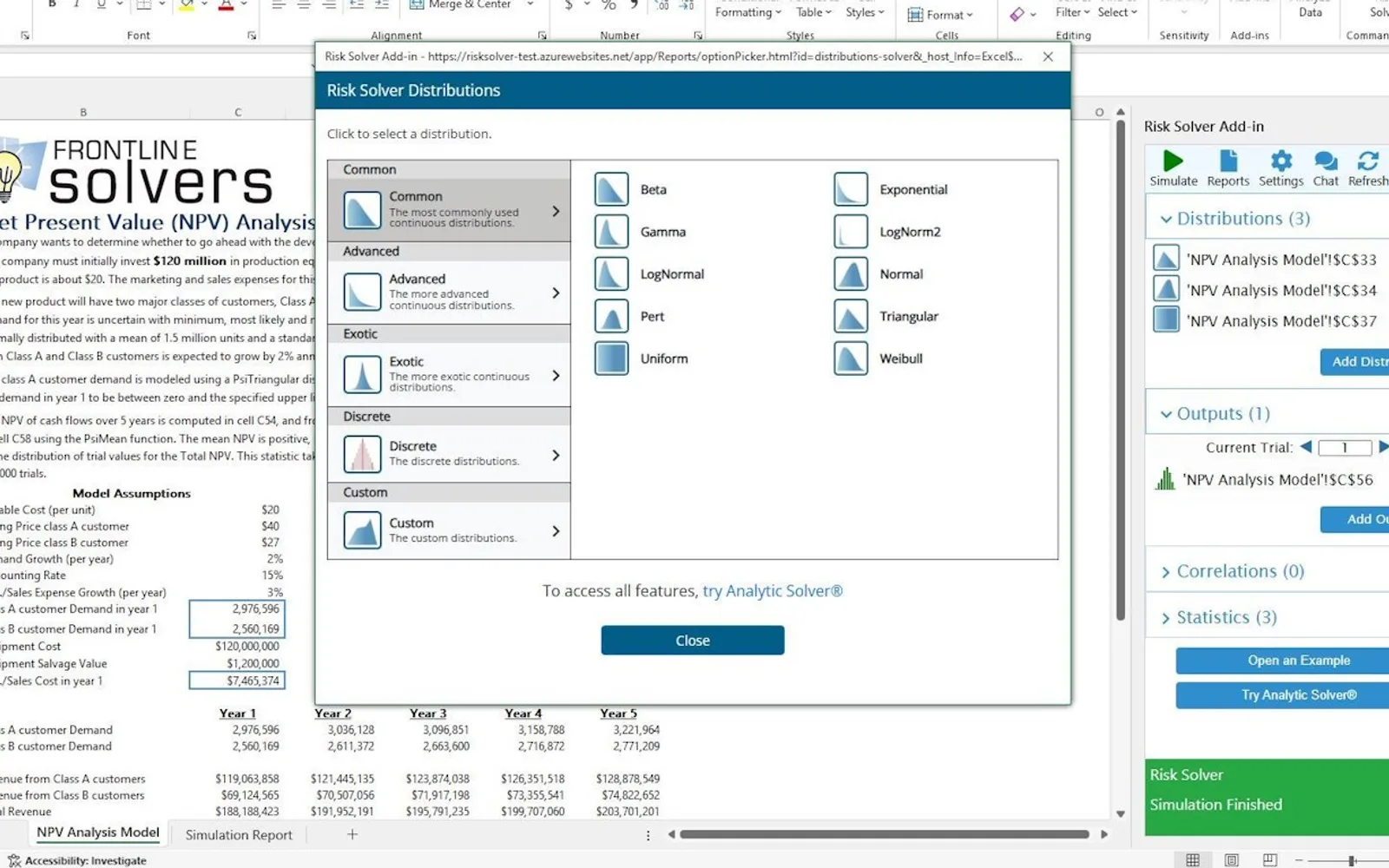Open Chat in Risk Solver pane

[x=1326, y=168]
